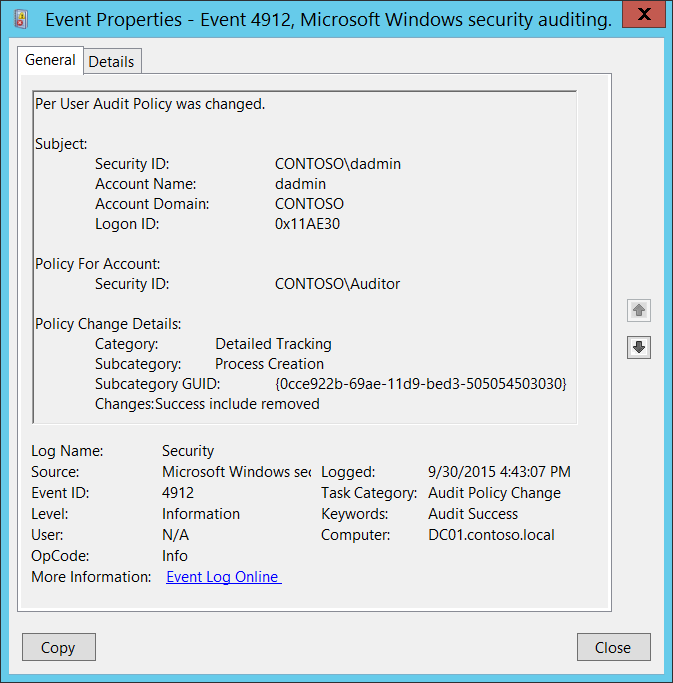Go to previous event with up arrow
This screenshot has height=683, width=673.
[639, 311]
